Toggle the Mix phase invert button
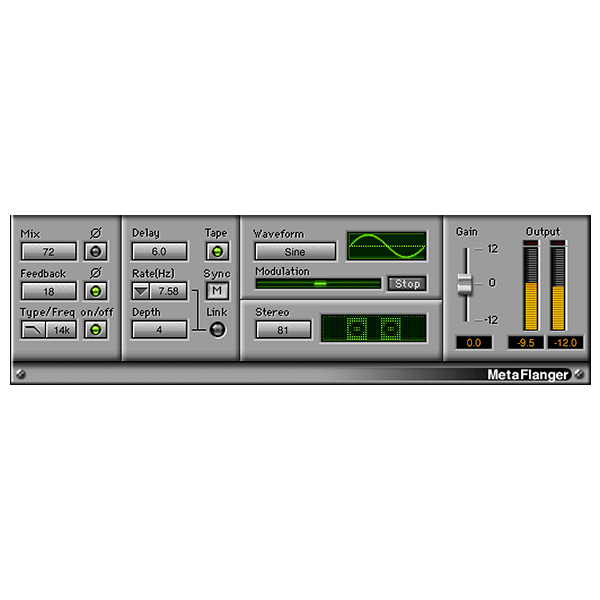 click(x=96, y=251)
